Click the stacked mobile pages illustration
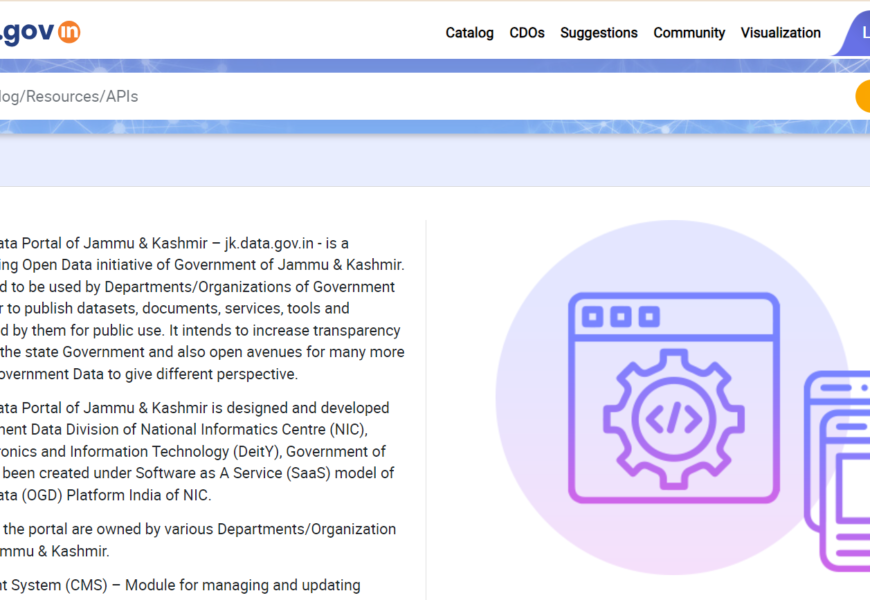Image resolution: width=870 pixels, height=600 pixels. (838, 470)
